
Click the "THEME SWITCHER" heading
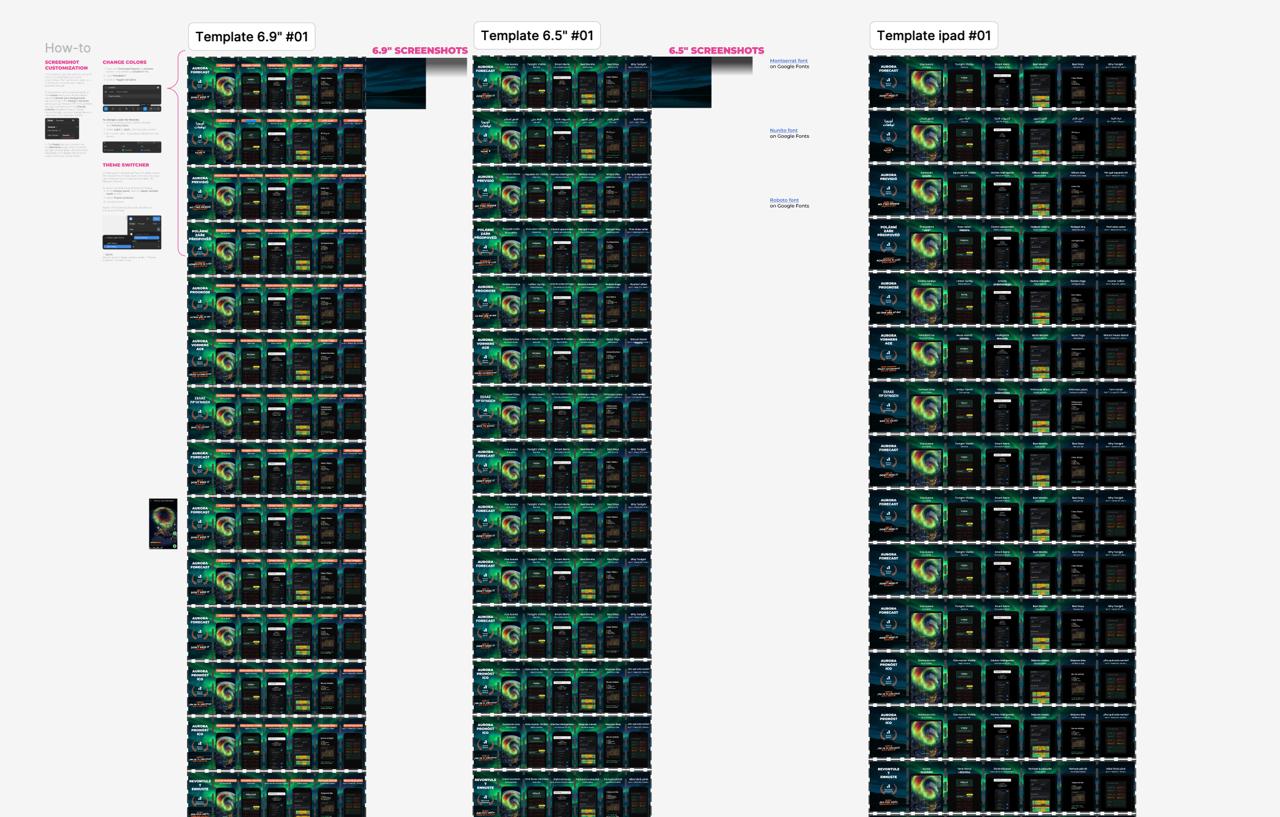click(126, 165)
